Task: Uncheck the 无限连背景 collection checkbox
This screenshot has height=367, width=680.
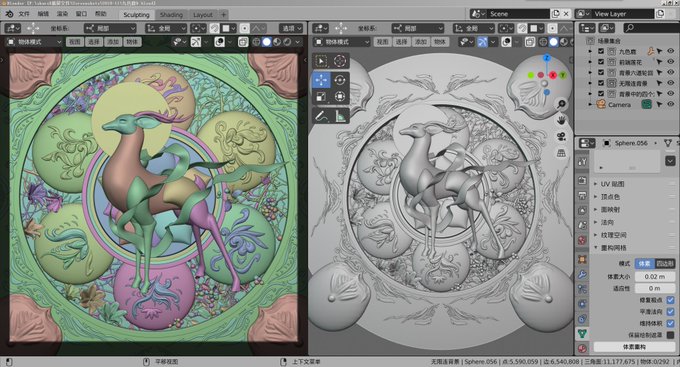Action: [601, 83]
